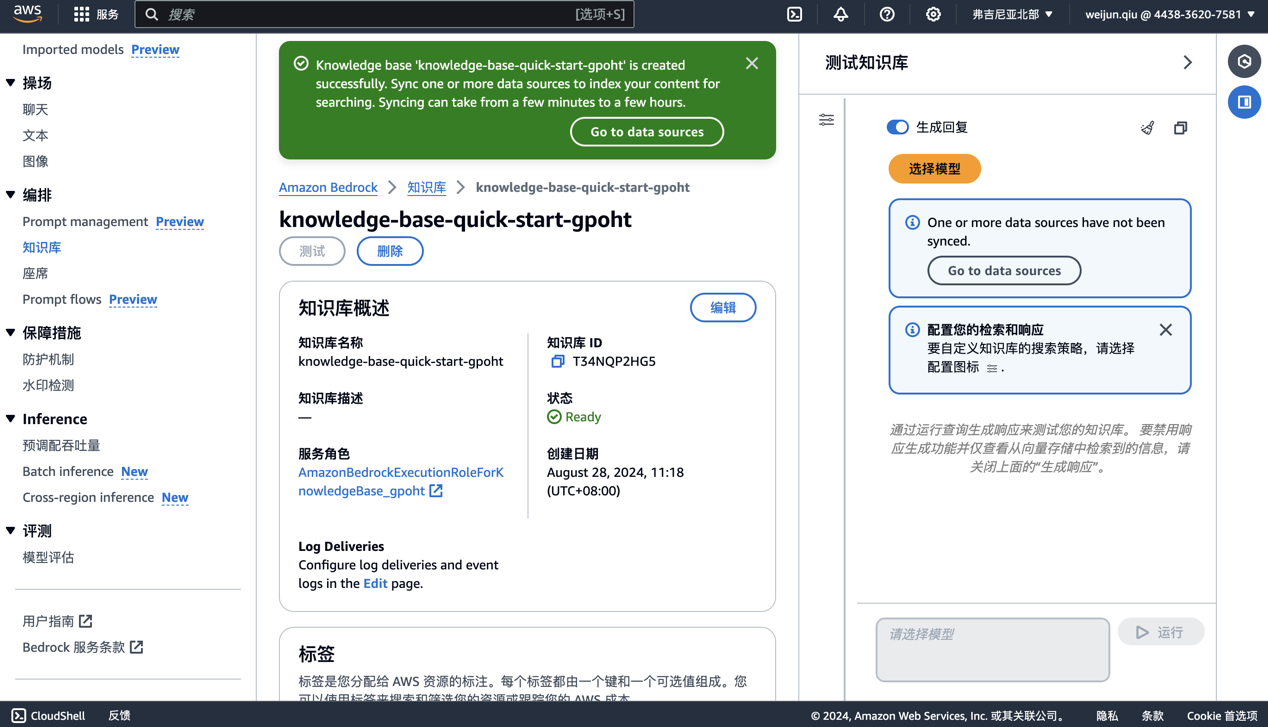Open the hexagon icon in right rail
The height and width of the screenshot is (727, 1268).
click(1244, 62)
